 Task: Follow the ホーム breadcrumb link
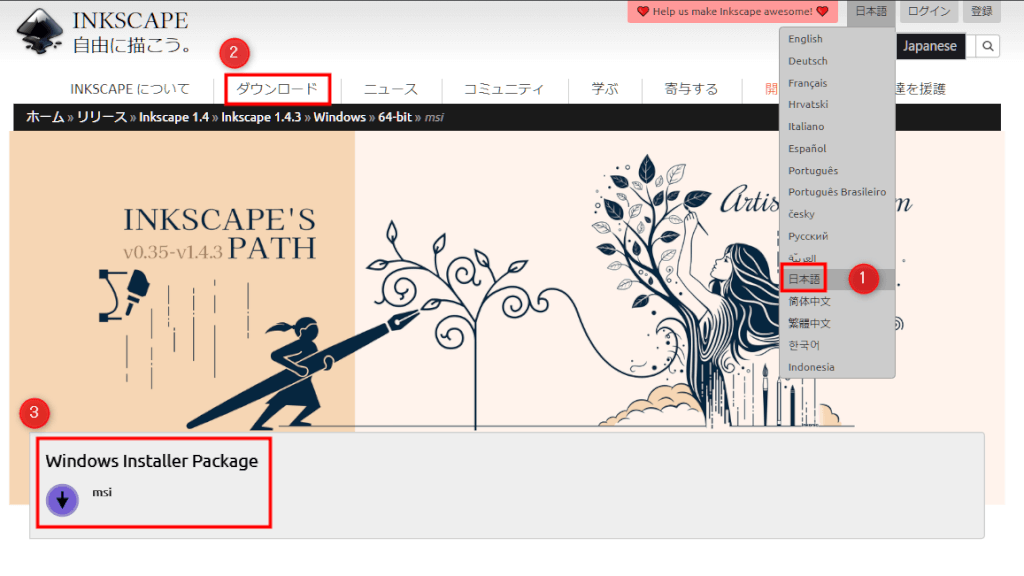45,117
